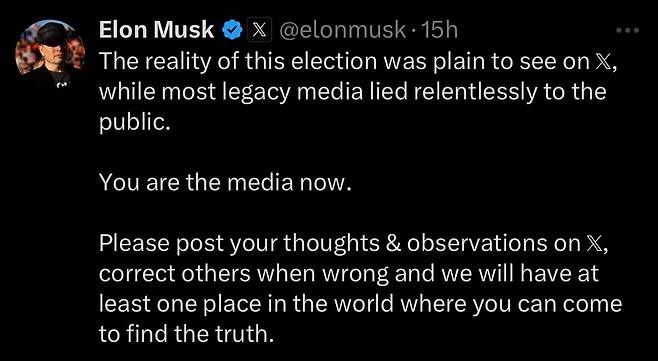The image size is (658, 361).
Task: Click the ampersand in 'thoughts & observations'
Action: (393, 245)
